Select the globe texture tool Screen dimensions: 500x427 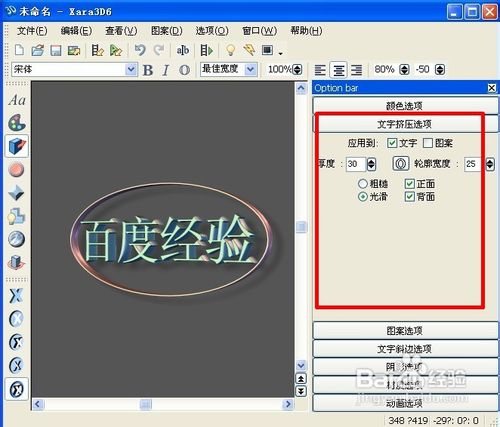coord(16,239)
